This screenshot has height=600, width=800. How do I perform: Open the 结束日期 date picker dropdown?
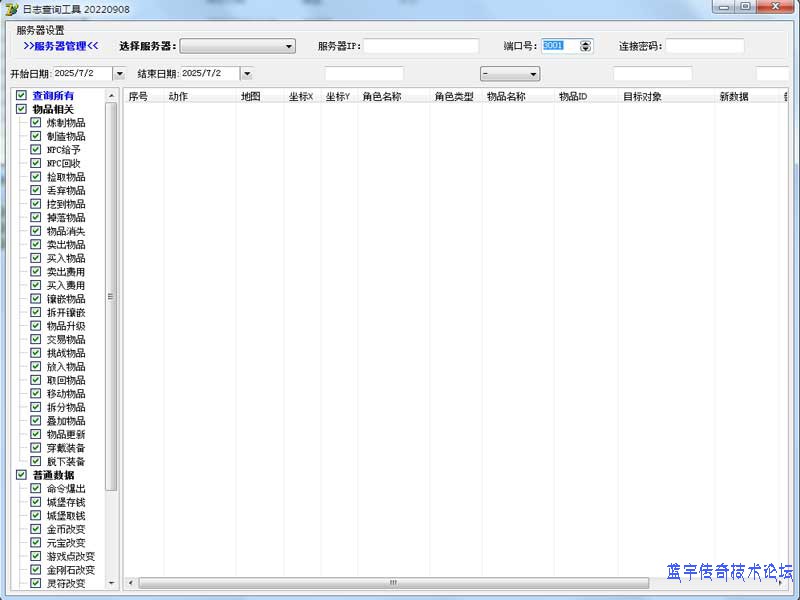(246, 74)
